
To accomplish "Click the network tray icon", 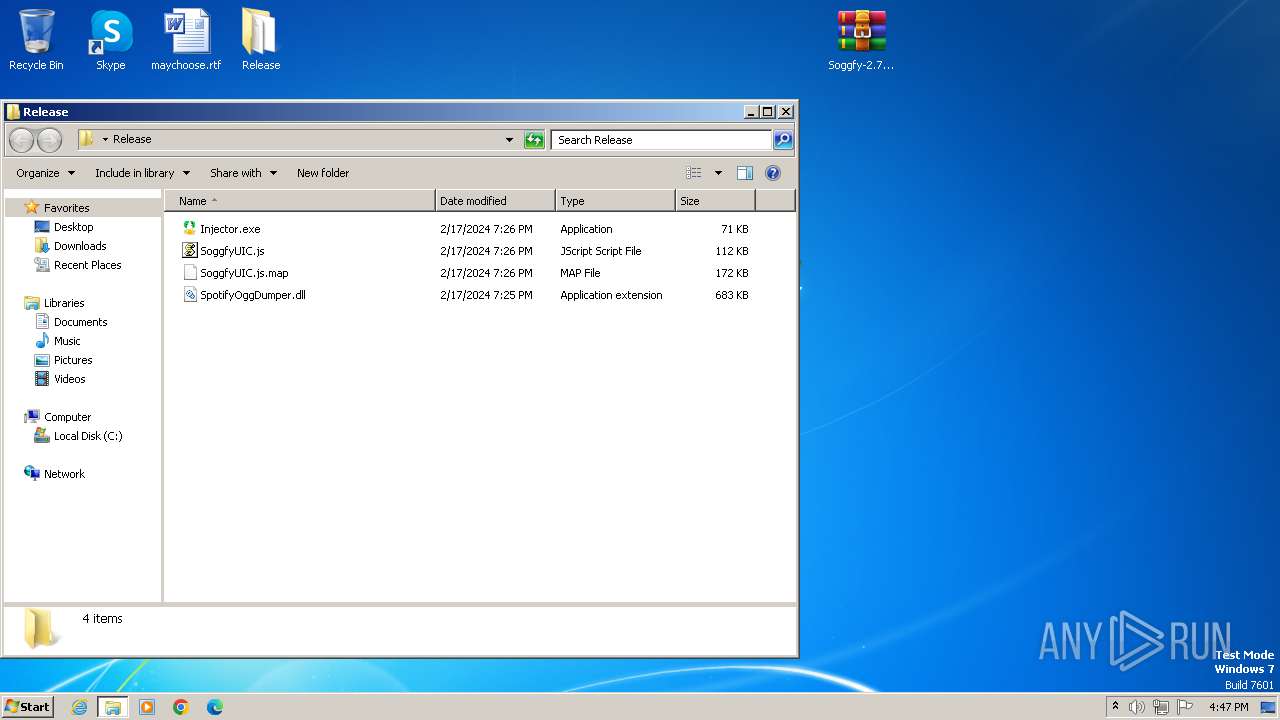I will [x=1161, y=707].
